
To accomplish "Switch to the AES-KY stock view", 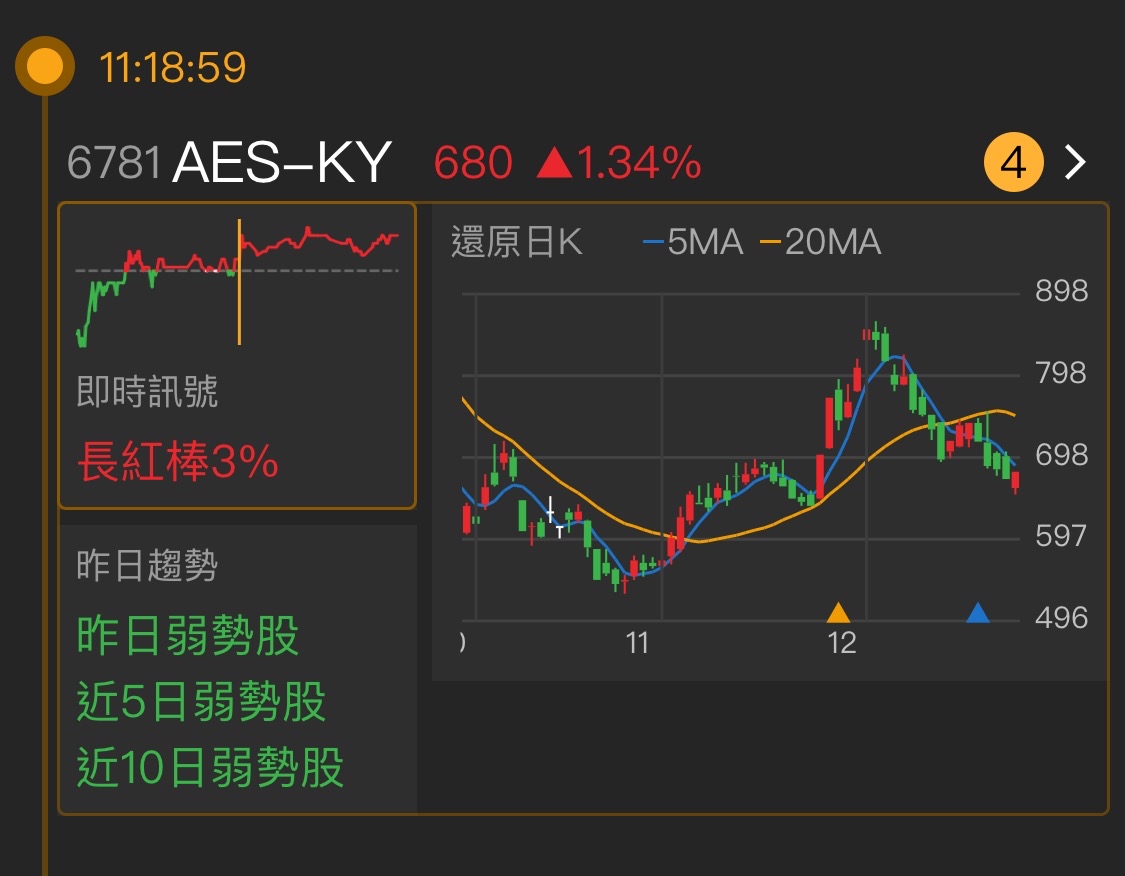I will (x=280, y=162).
